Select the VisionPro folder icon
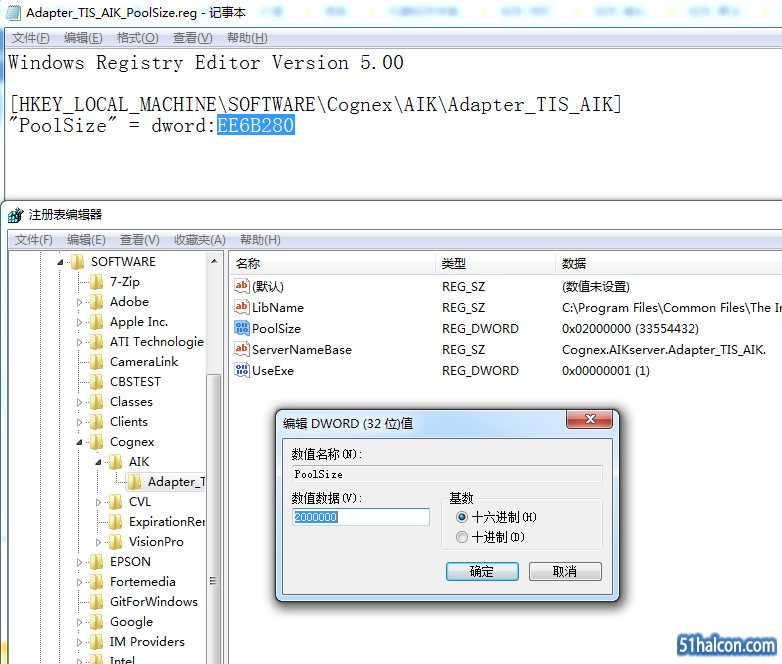The width and height of the screenshot is (782, 664). [x=115, y=542]
